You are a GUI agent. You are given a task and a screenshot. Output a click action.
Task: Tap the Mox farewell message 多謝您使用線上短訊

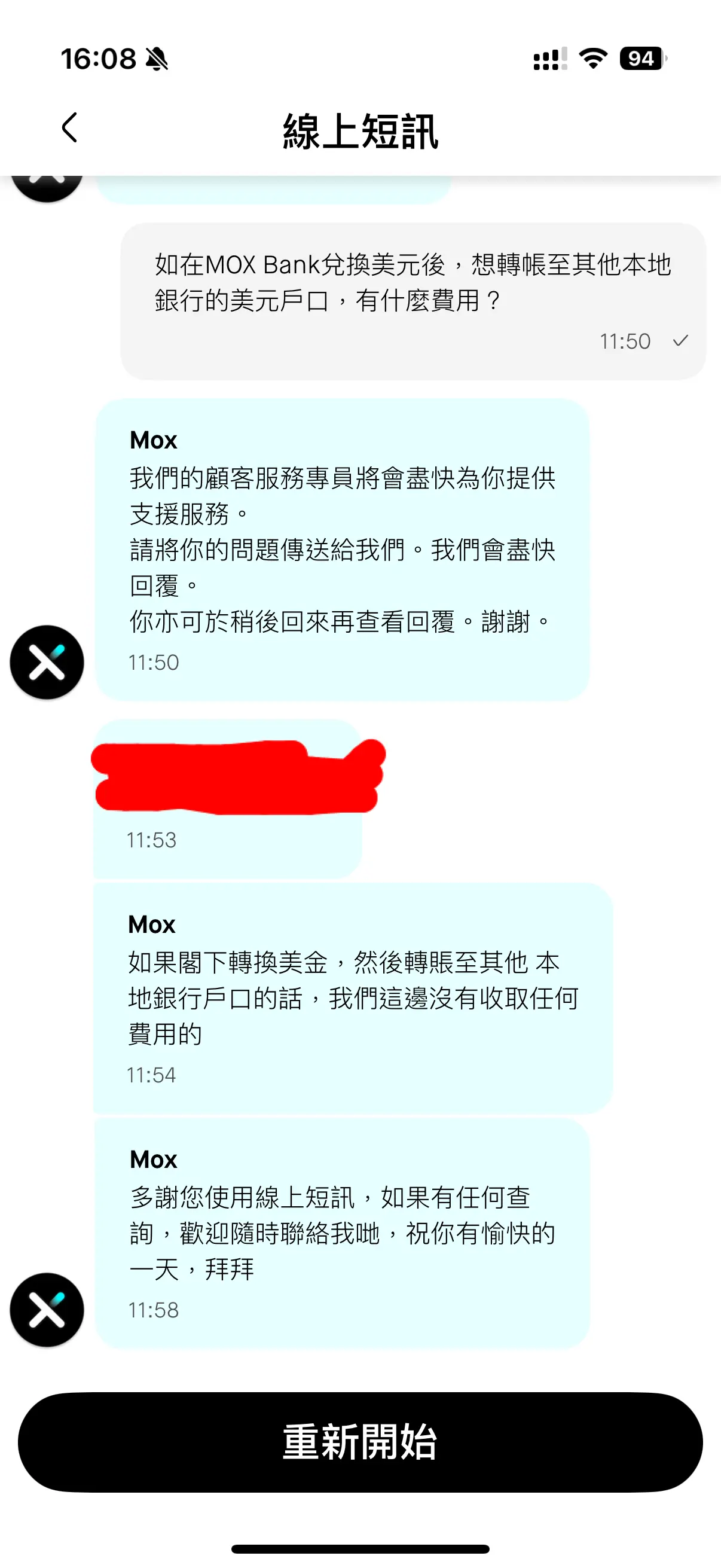pyautogui.click(x=342, y=1233)
